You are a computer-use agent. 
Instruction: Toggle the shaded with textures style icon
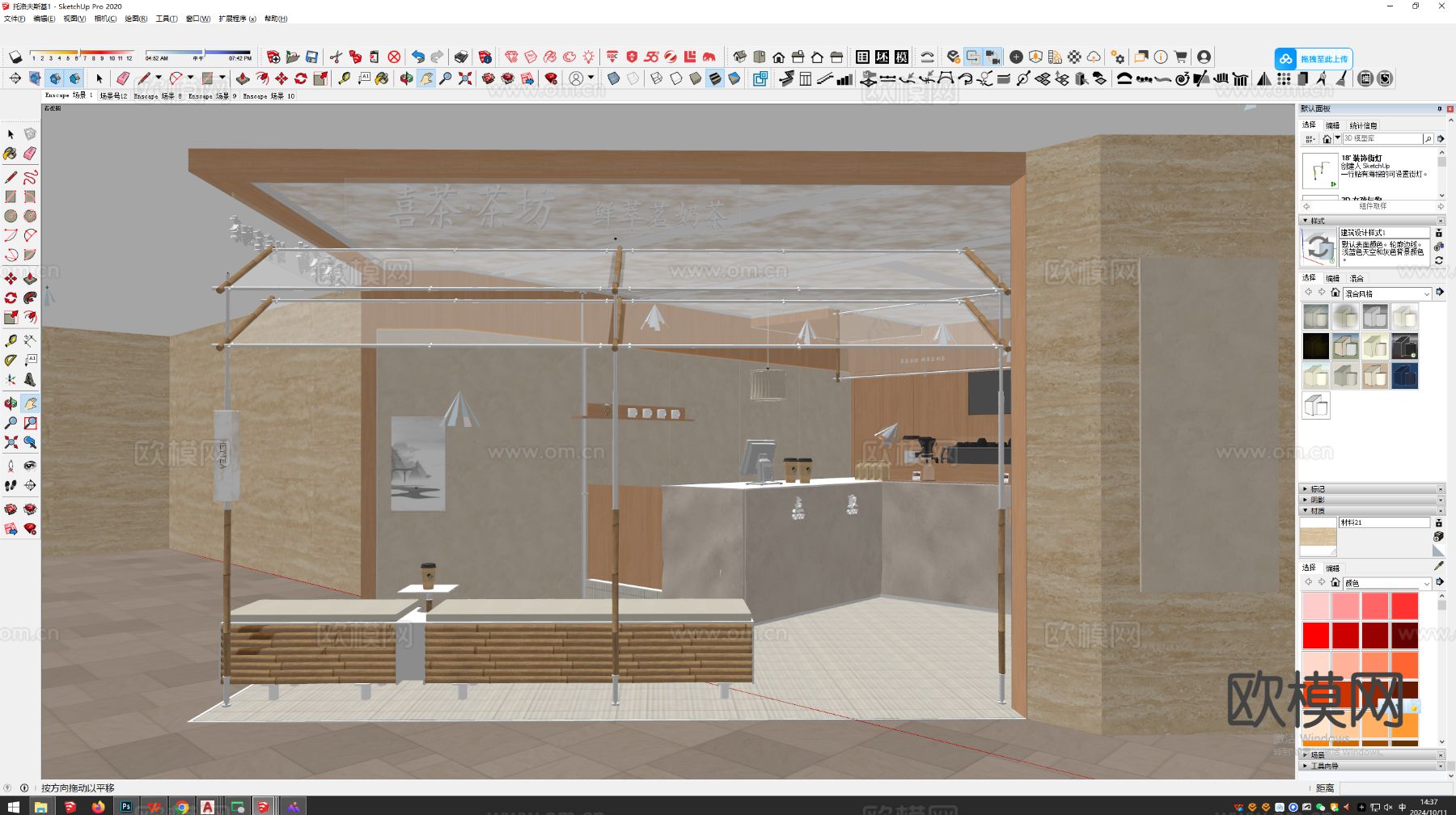[x=715, y=78]
